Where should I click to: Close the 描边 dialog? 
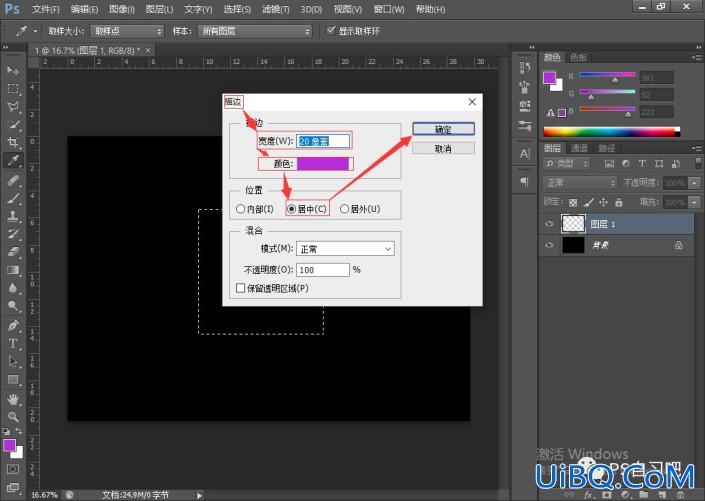pyautogui.click(x=472, y=102)
